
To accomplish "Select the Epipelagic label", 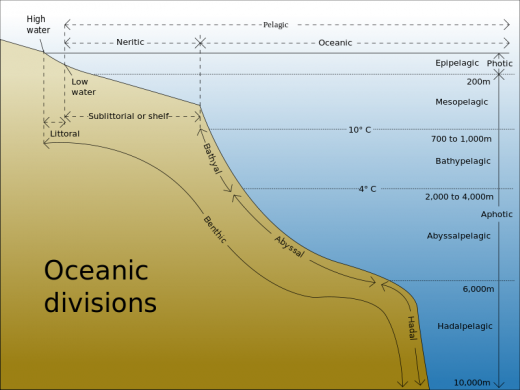I will tap(457, 63).
